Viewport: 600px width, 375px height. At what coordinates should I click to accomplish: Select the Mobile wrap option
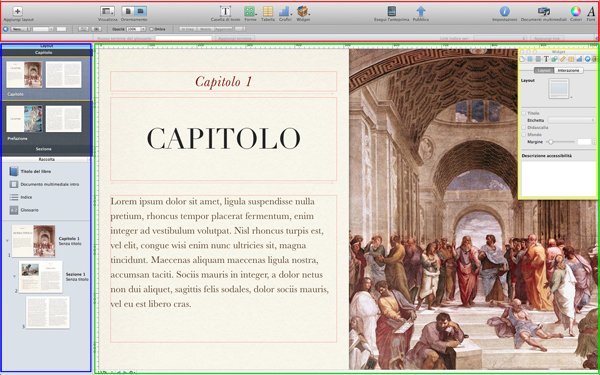[x=205, y=29]
